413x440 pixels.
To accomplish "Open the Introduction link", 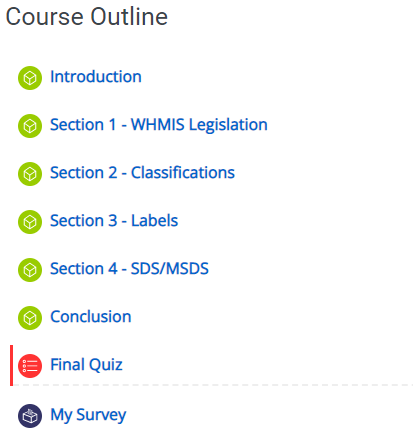I will (x=96, y=77).
